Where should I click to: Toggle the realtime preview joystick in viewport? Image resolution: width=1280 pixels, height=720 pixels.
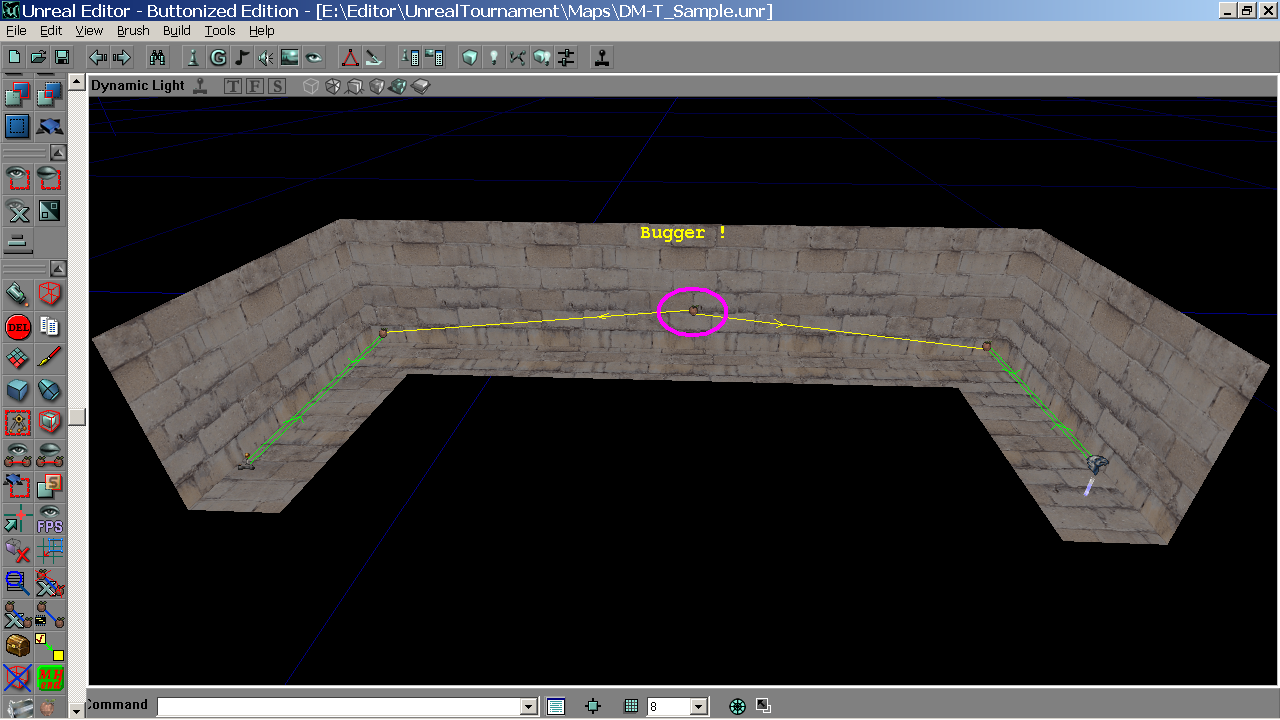(x=201, y=86)
